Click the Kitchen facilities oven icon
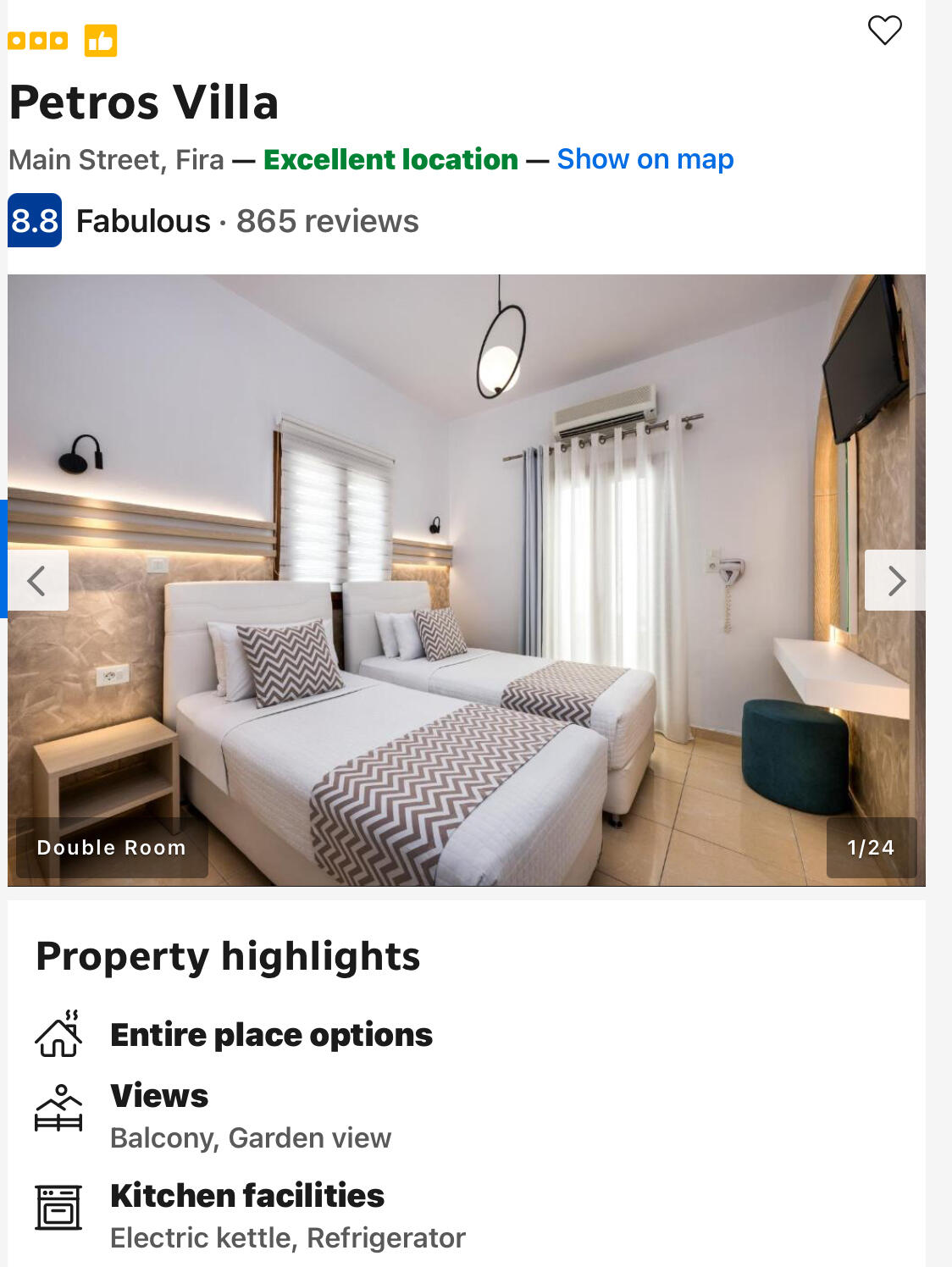The width and height of the screenshot is (952, 1267). pos(58,1207)
